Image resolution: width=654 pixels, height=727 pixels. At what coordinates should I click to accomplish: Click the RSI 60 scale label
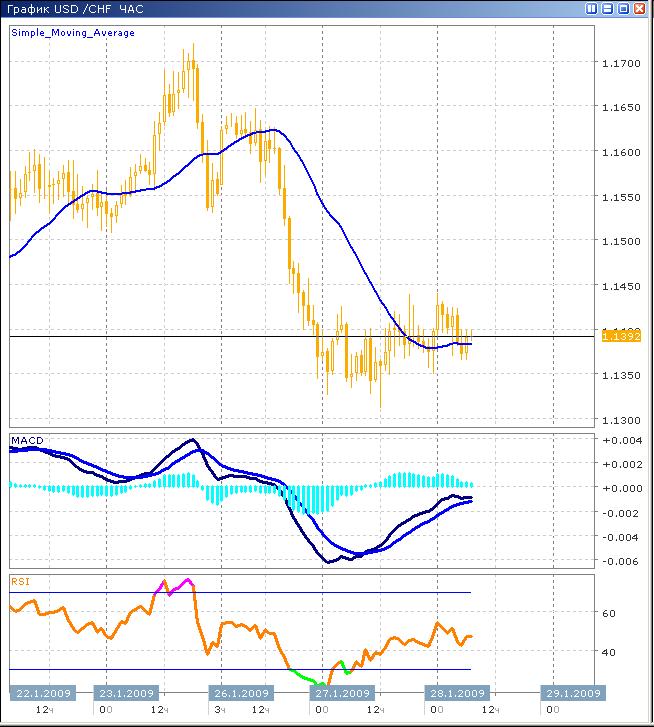608,614
